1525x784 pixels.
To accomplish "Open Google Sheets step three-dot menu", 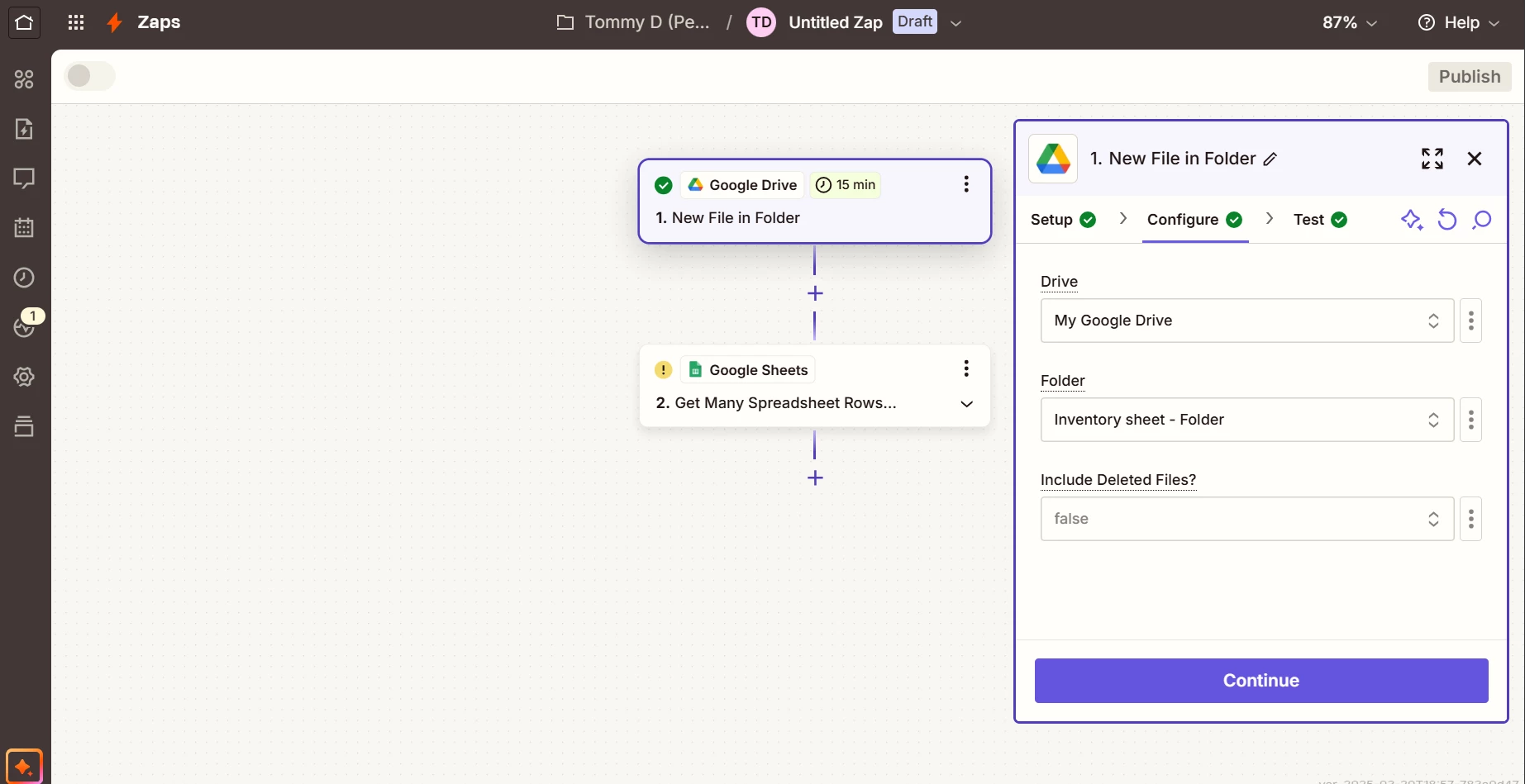I will point(966,368).
